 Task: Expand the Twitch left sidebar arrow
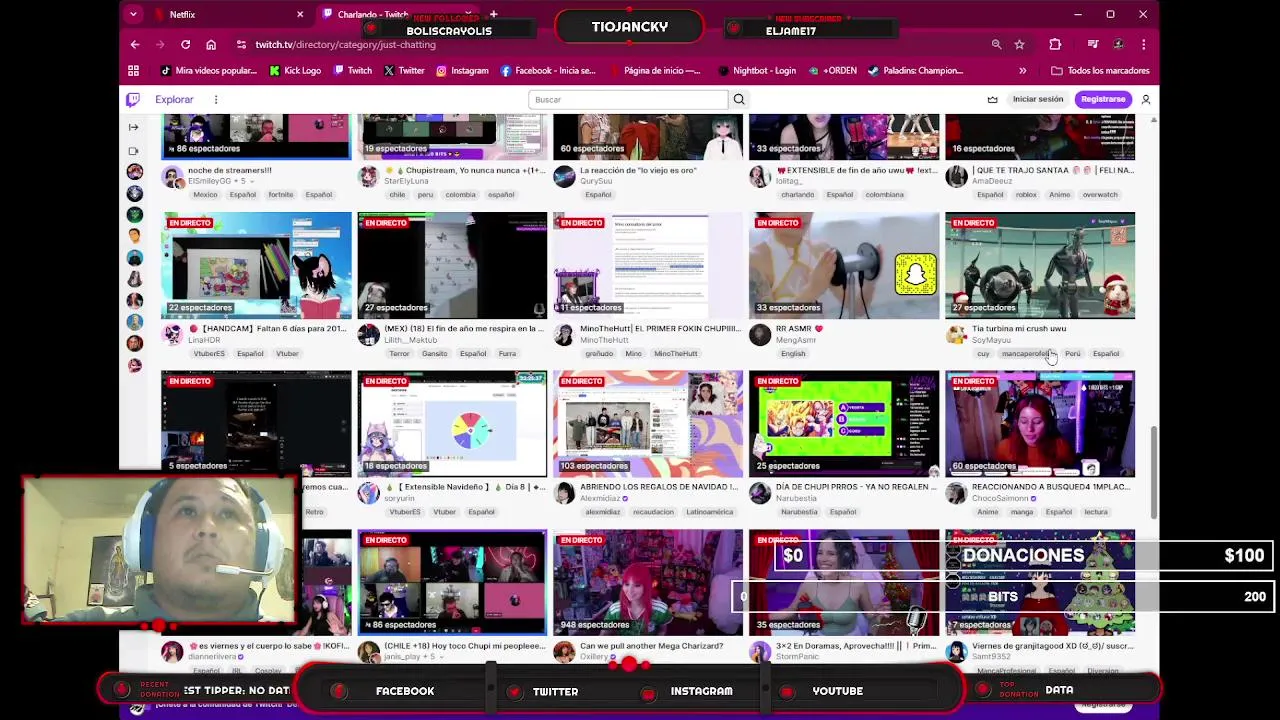[x=133, y=127]
